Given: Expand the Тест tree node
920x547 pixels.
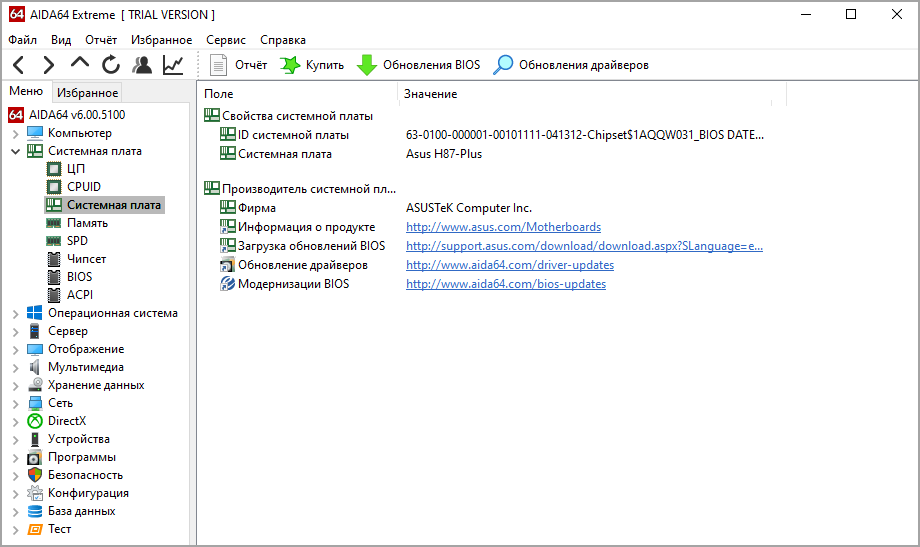Looking at the screenshot, I should coord(16,530).
